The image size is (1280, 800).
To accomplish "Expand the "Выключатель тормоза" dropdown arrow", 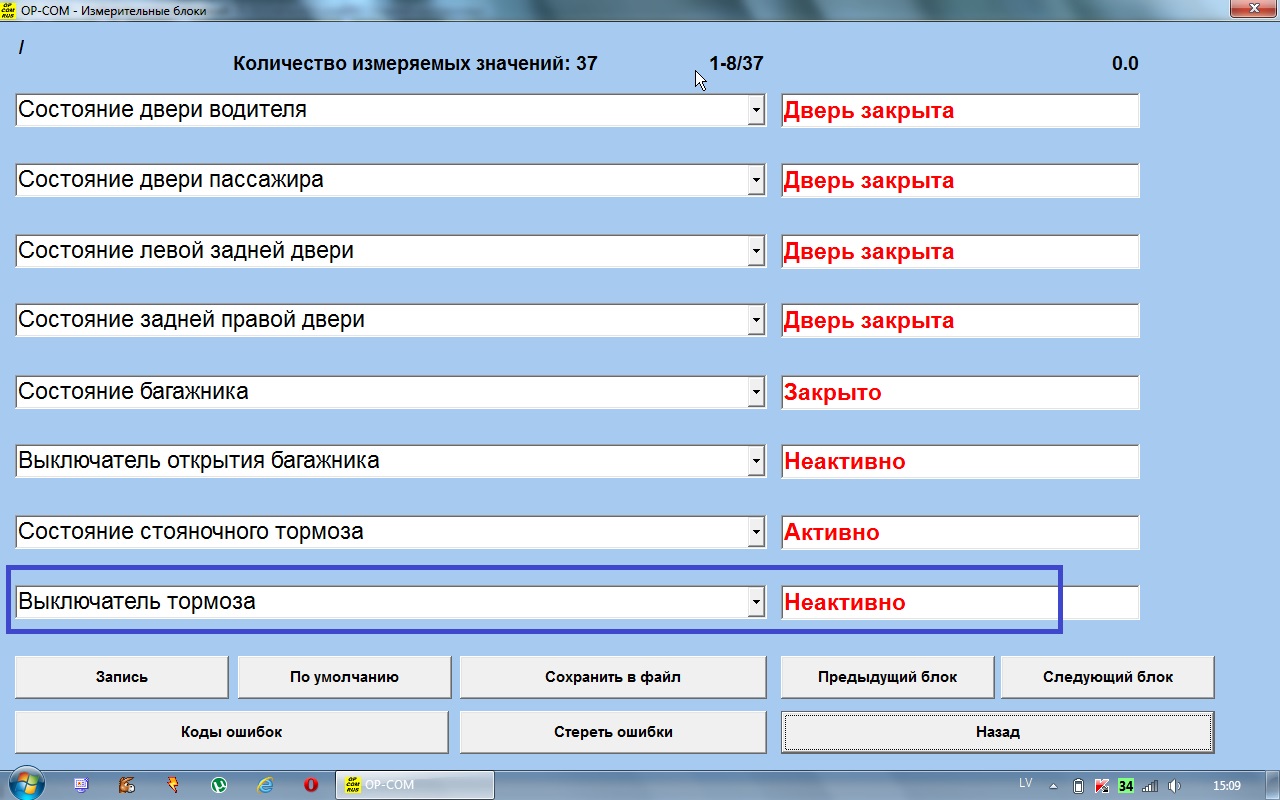I will 756,602.
